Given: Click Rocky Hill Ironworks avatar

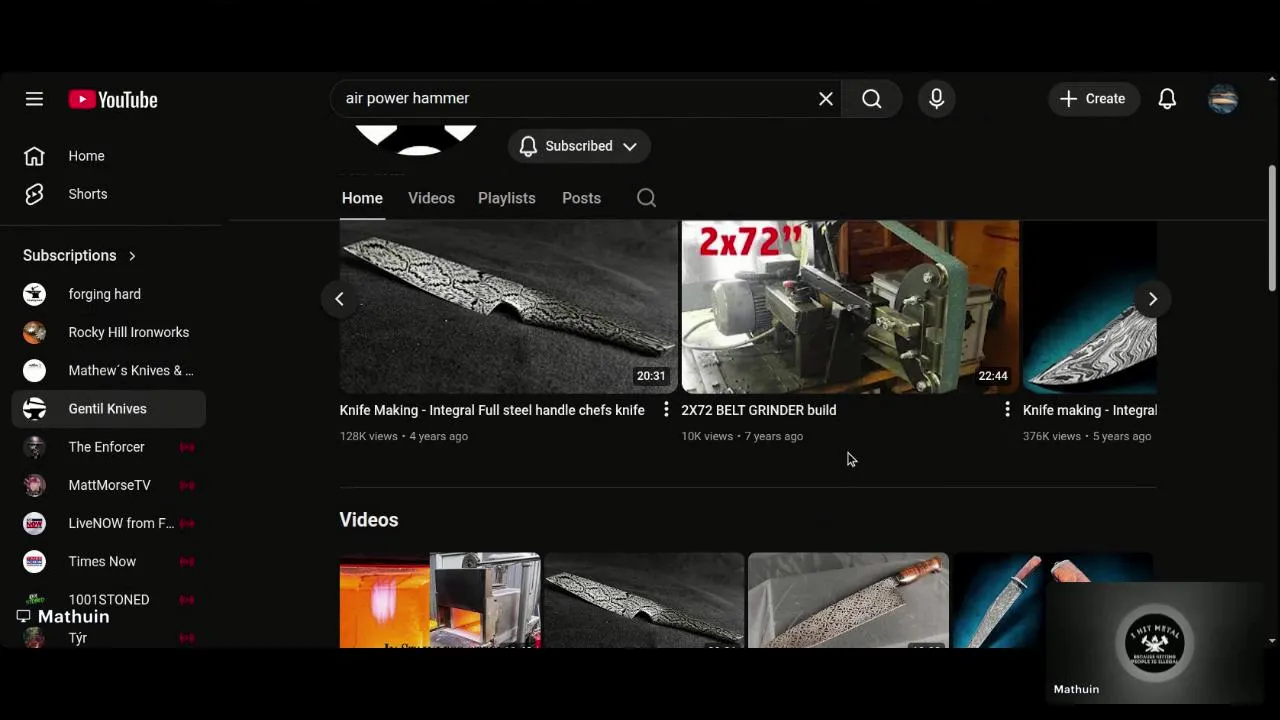Looking at the screenshot, I should click(34, 332).
